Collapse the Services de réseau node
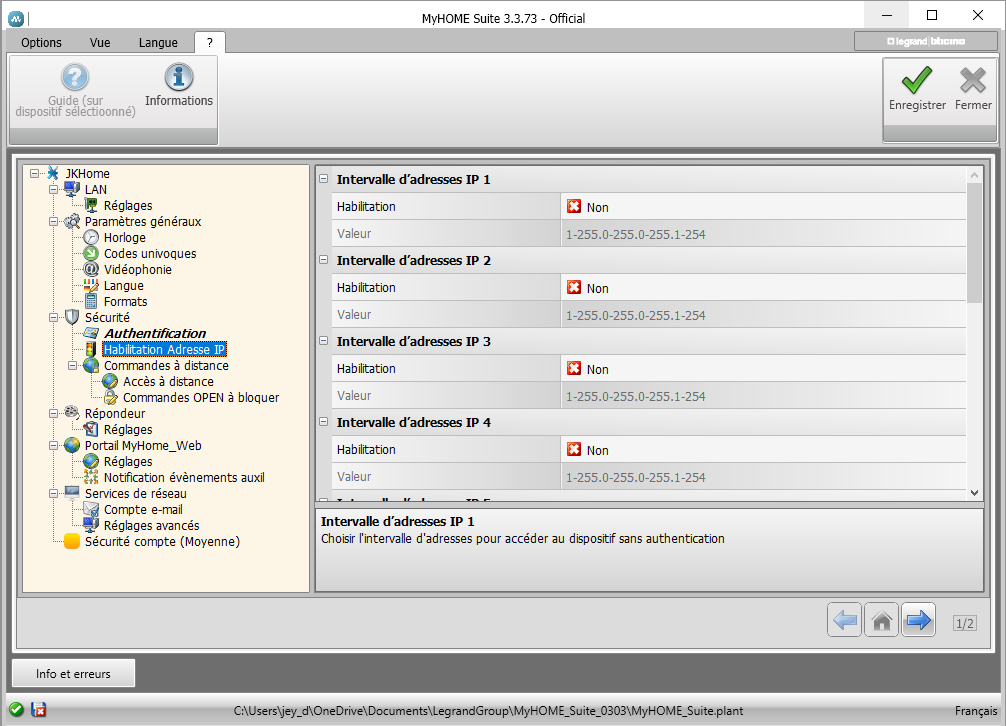This screenshot has height=726, width=1006. tap(54, 494)
